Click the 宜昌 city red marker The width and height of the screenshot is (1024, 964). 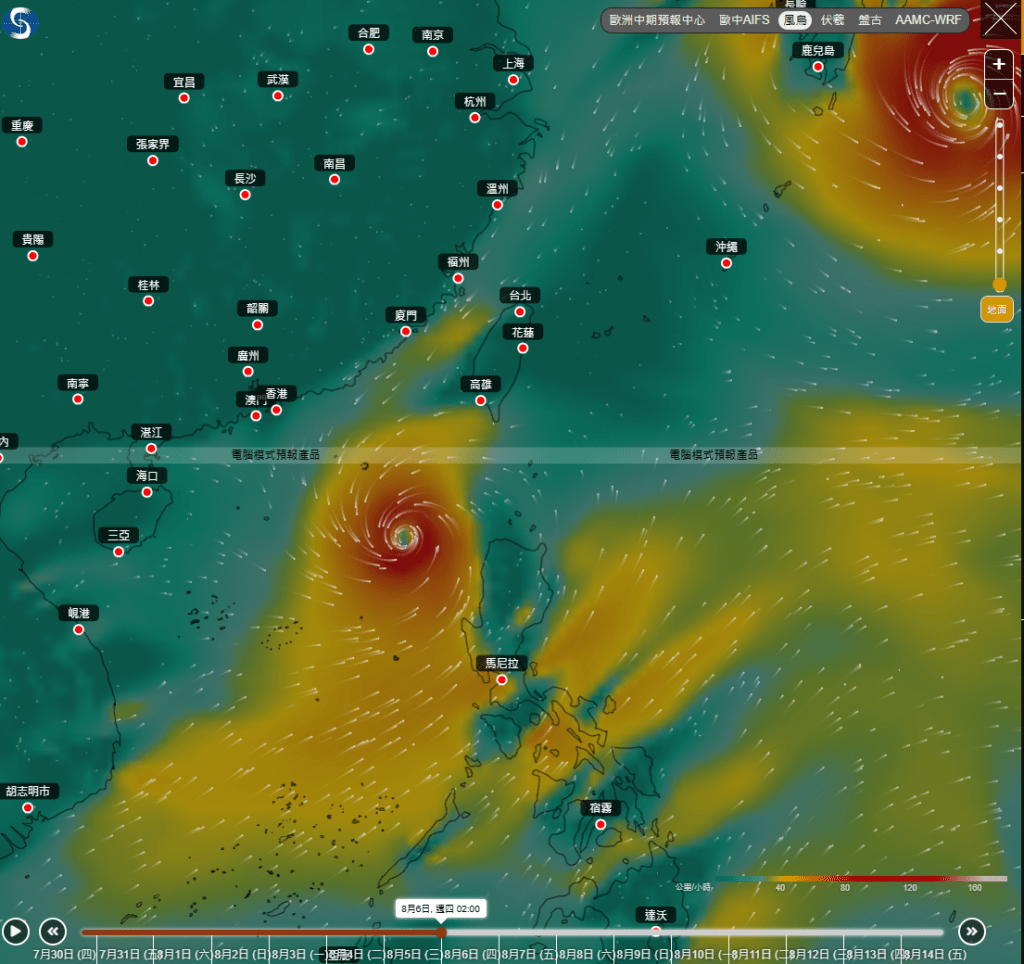click(184, 98)
